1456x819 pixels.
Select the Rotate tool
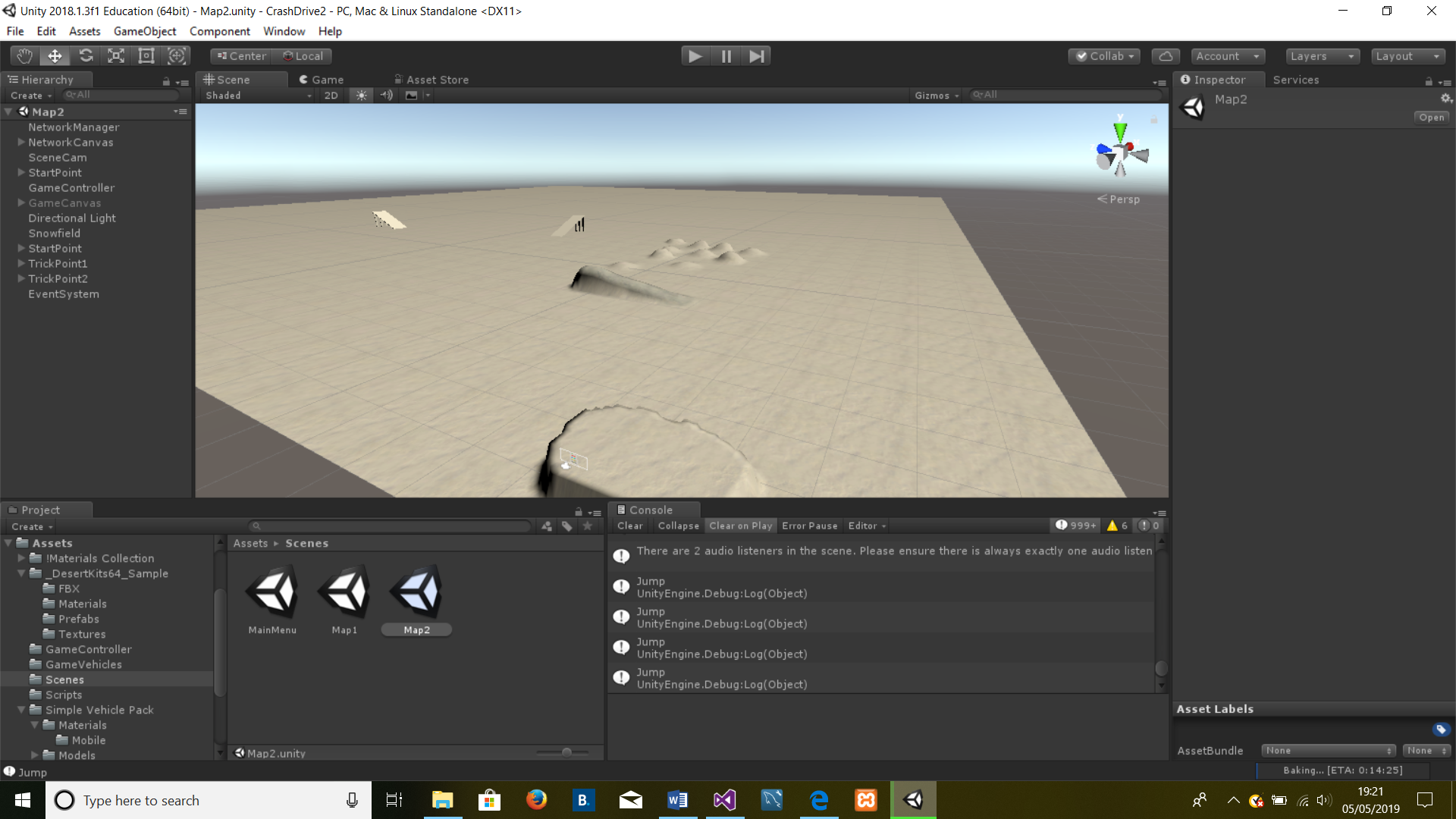(x=86, y=55)
